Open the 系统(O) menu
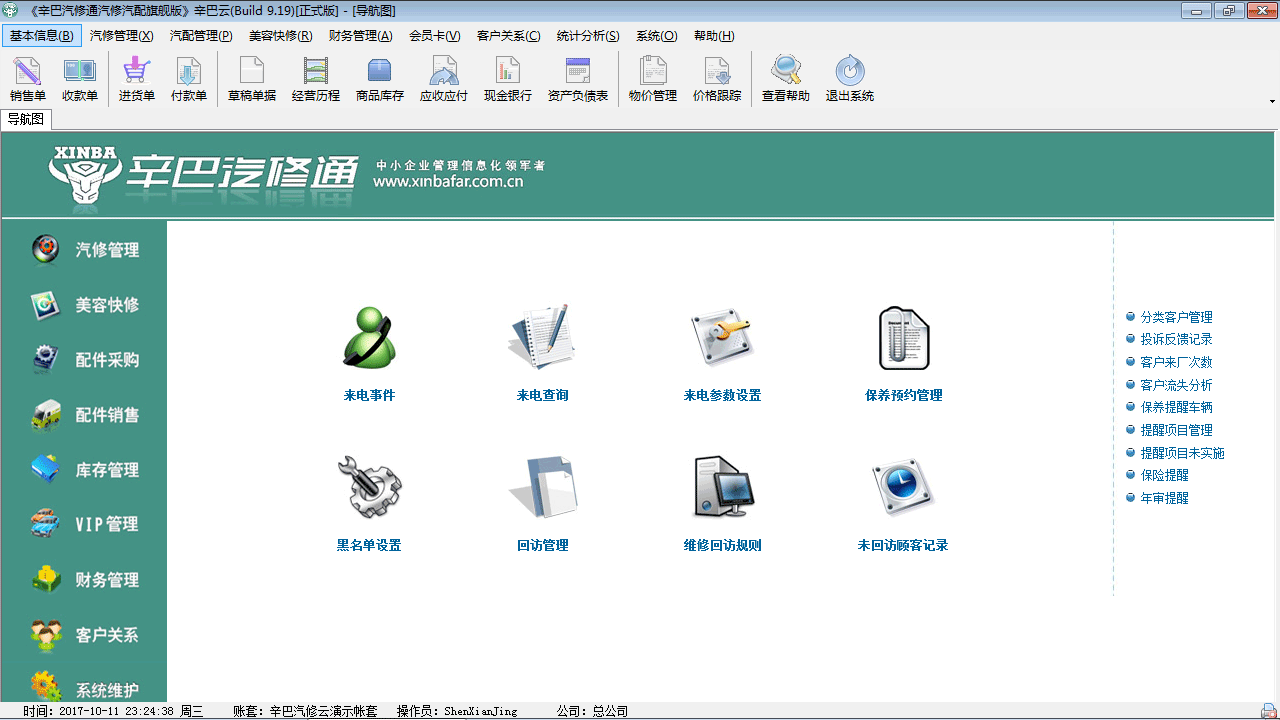This screenshot has width=1280, height=720. pos(657,36)
